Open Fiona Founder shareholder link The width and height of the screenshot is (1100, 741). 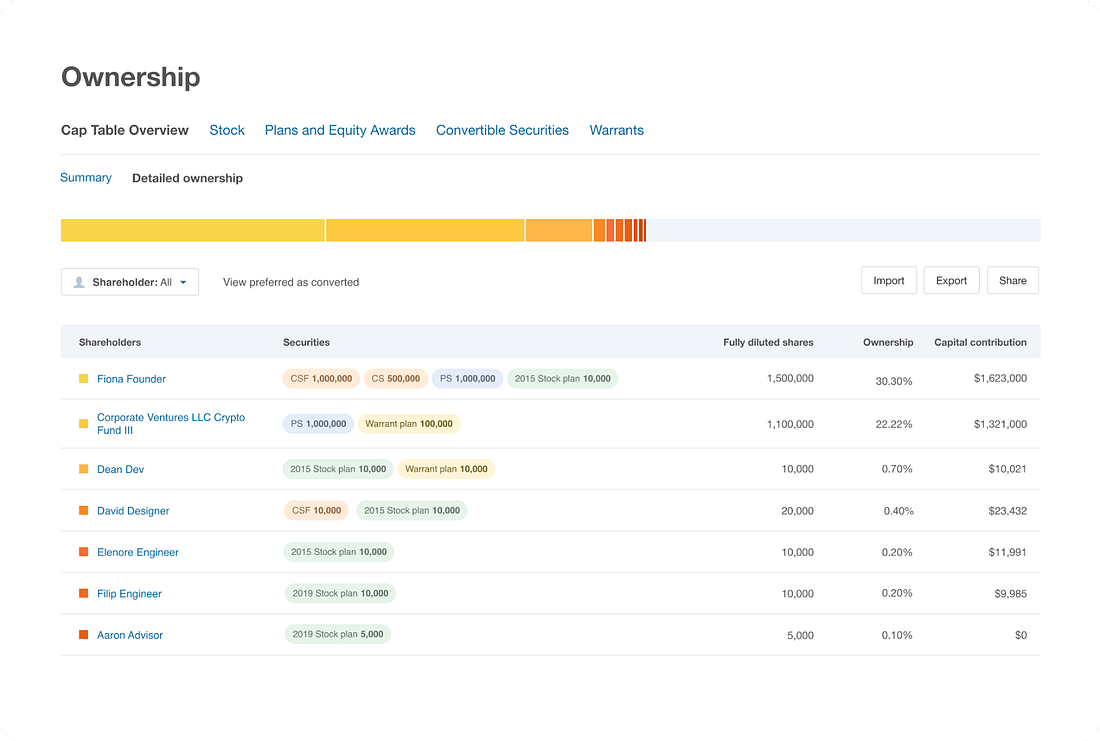131,379
